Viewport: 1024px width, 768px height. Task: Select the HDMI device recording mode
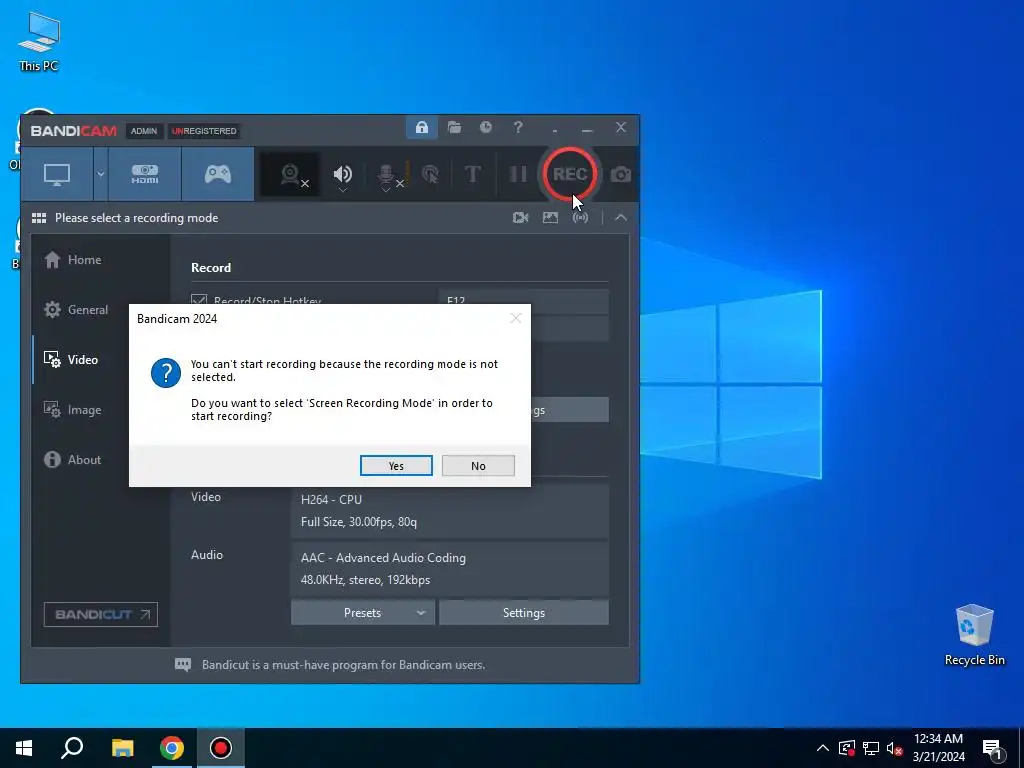(145, 174)
